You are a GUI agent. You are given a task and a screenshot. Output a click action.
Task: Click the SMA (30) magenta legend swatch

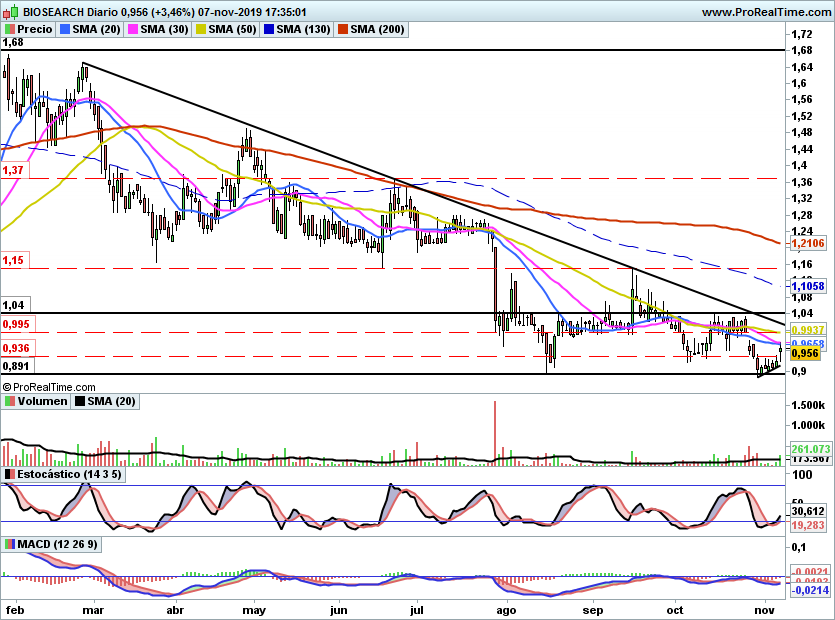coord(133,29)
